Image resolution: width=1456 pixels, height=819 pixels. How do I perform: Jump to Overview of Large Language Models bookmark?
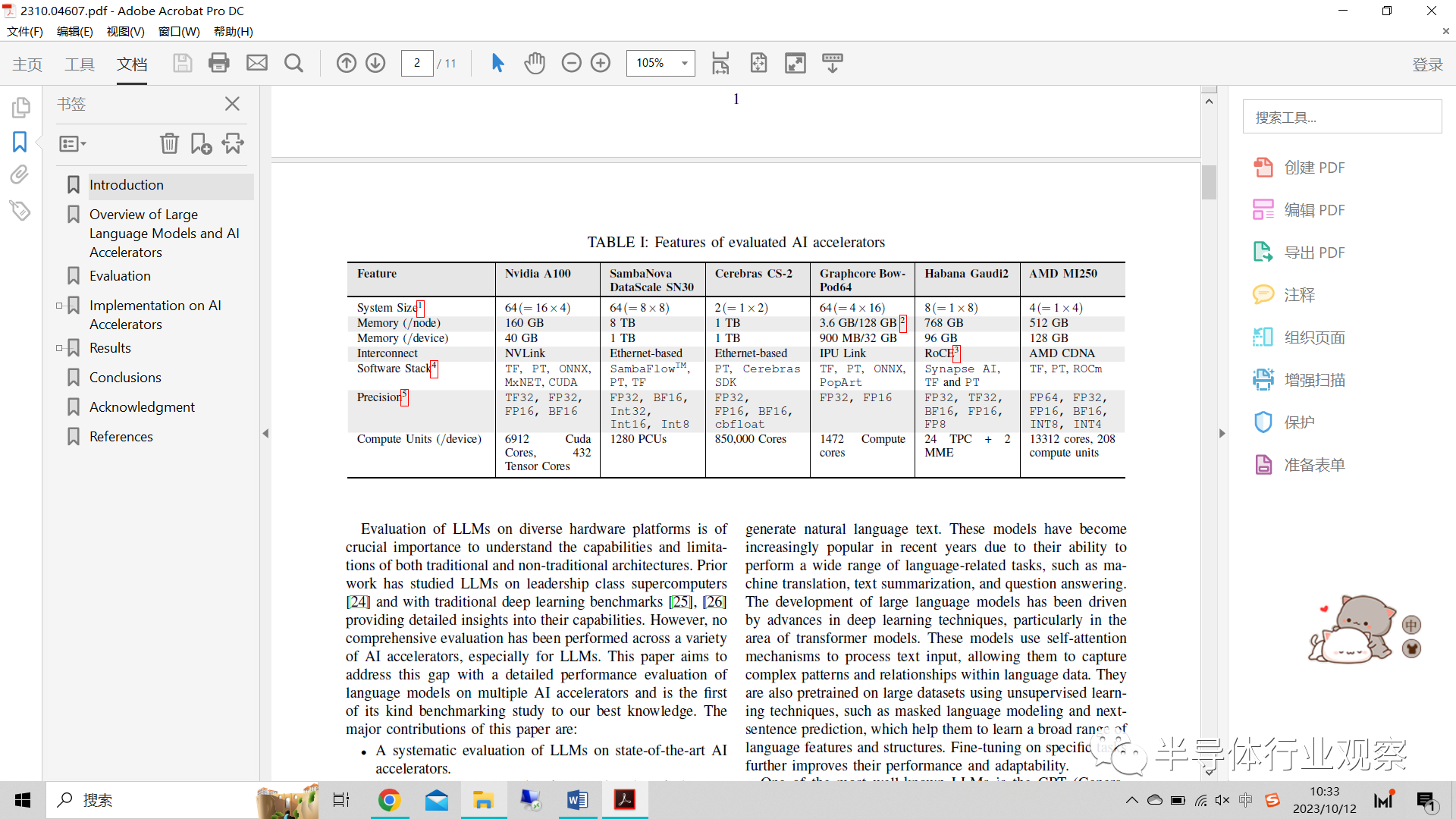coord(165,234)
